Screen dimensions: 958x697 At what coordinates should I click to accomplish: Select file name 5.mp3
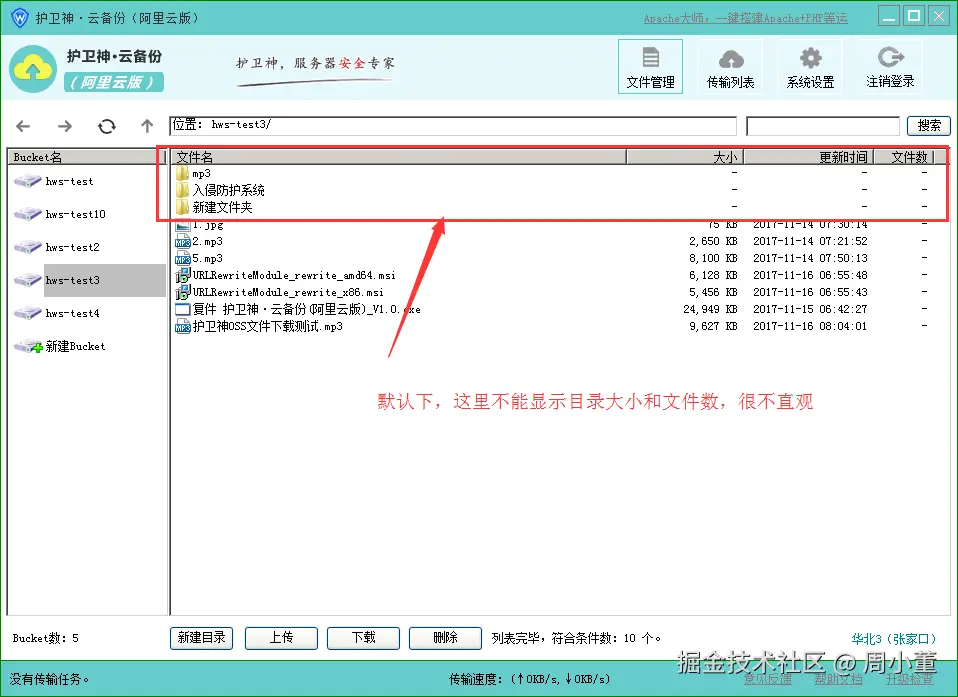pos(208,258)
